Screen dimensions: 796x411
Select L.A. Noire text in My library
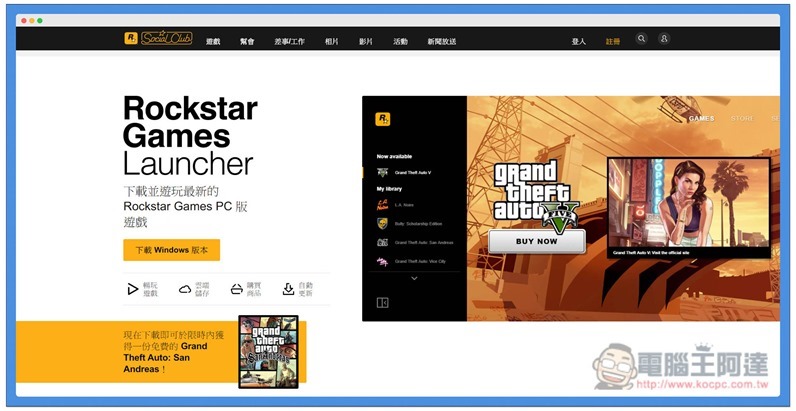point(404,205)
